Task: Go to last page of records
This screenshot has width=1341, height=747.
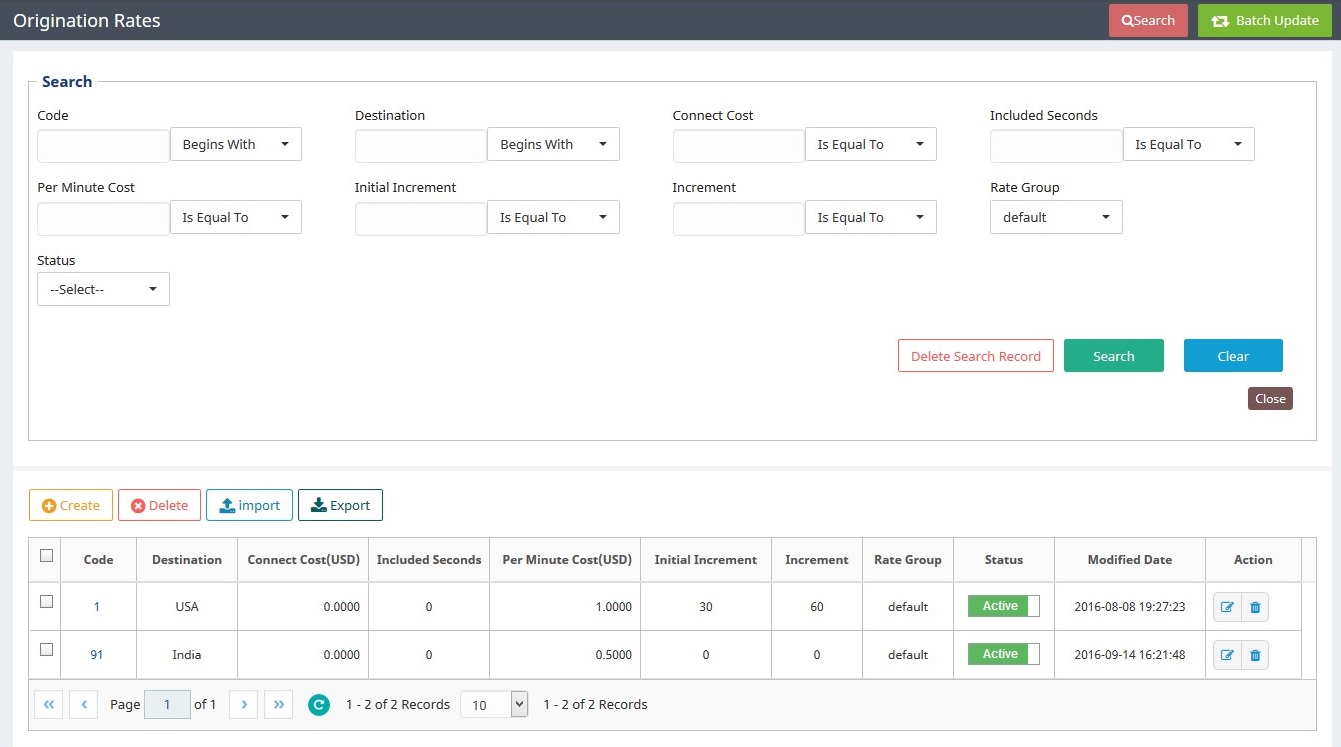Action: (x=279, y=704)
